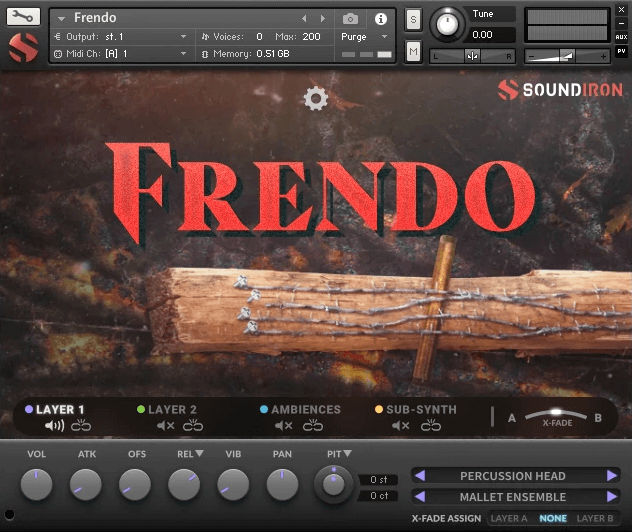Select the Ambiences layer tab
The height and width of the screenshot is (532, 632).
[x=305, y=409]
